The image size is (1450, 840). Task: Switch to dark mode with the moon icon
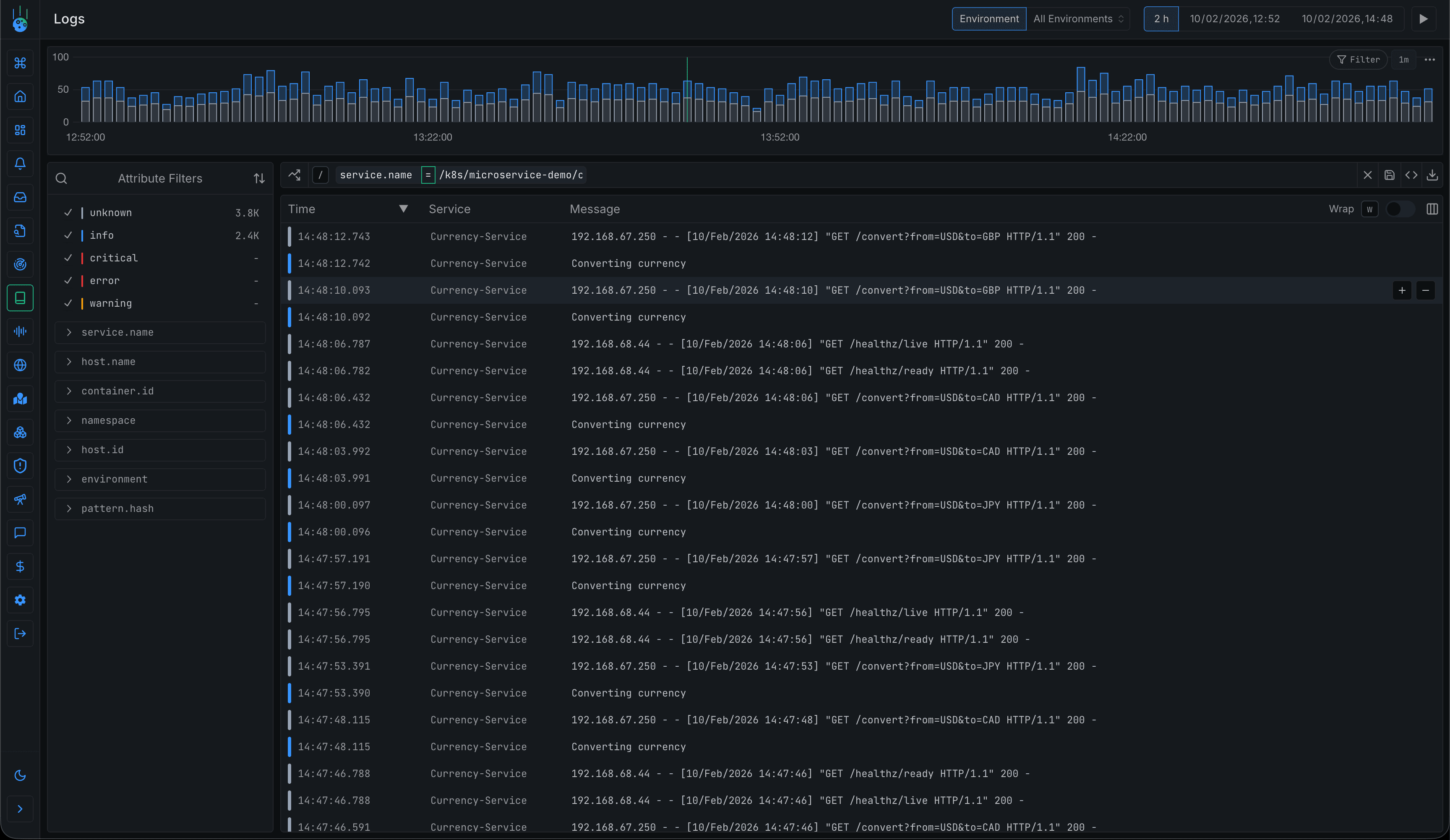[x=20, y=775]
